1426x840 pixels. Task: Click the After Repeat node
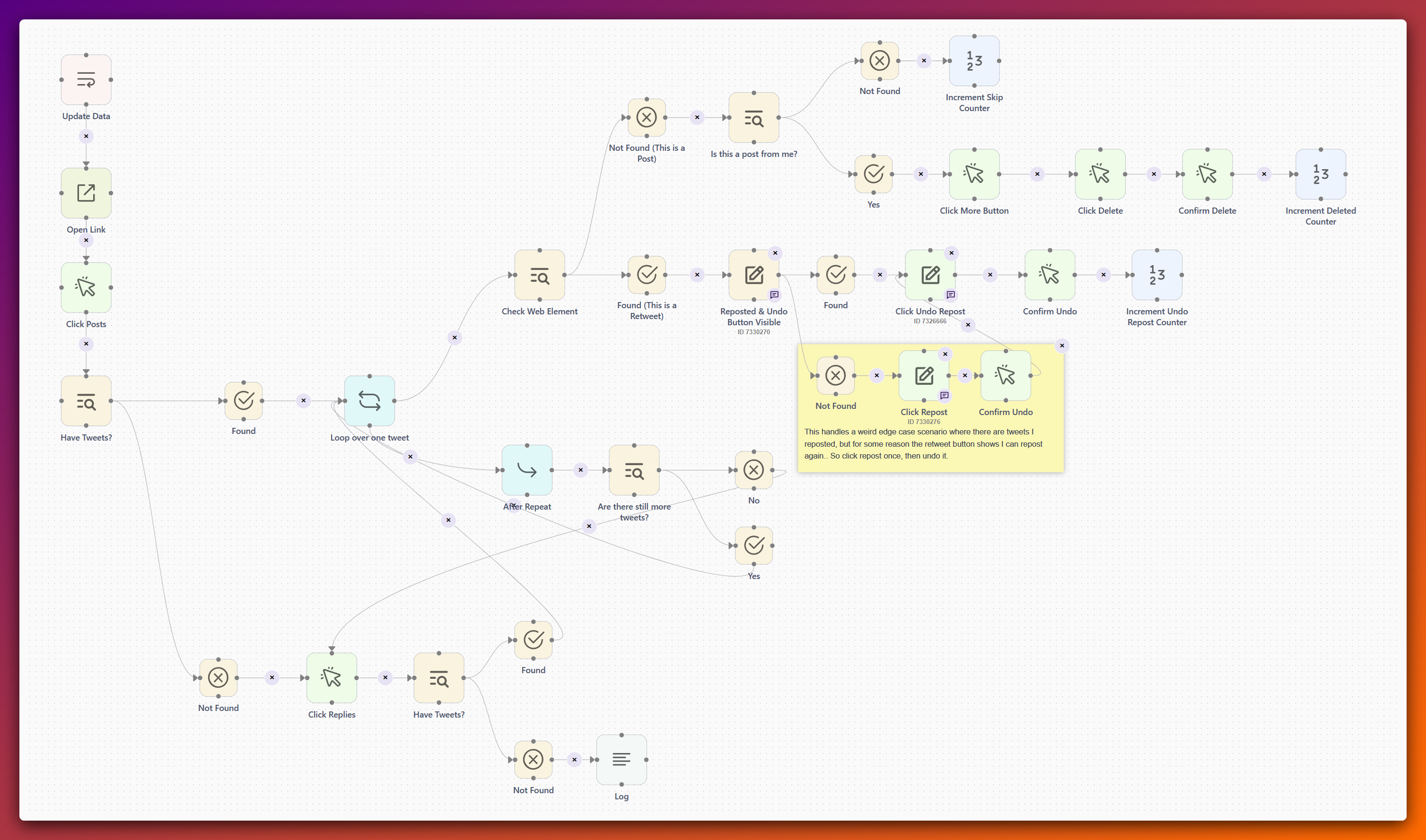click(x=527, y=470)
